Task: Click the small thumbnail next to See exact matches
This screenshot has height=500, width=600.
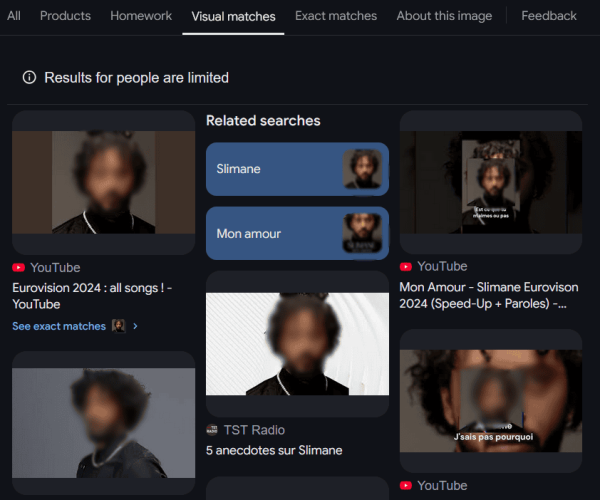Action: point(119,326)
